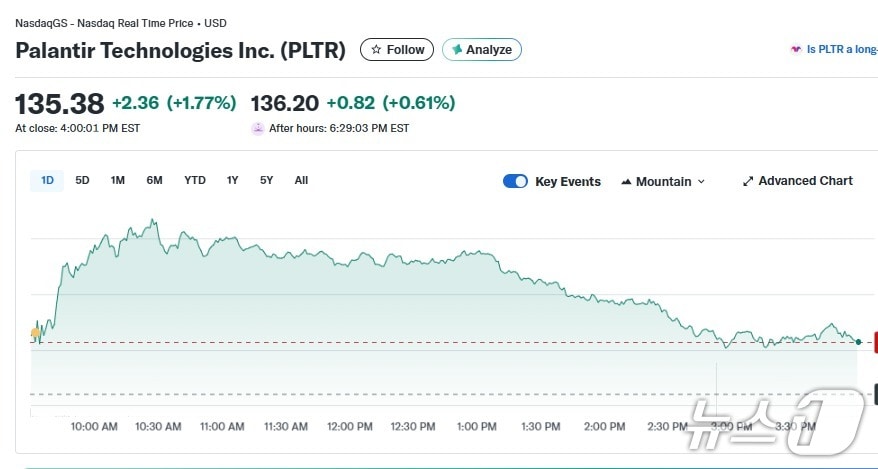Viewport: 878px width, 469px height.
Task: Show the All time range
Action: coord(301,180)
